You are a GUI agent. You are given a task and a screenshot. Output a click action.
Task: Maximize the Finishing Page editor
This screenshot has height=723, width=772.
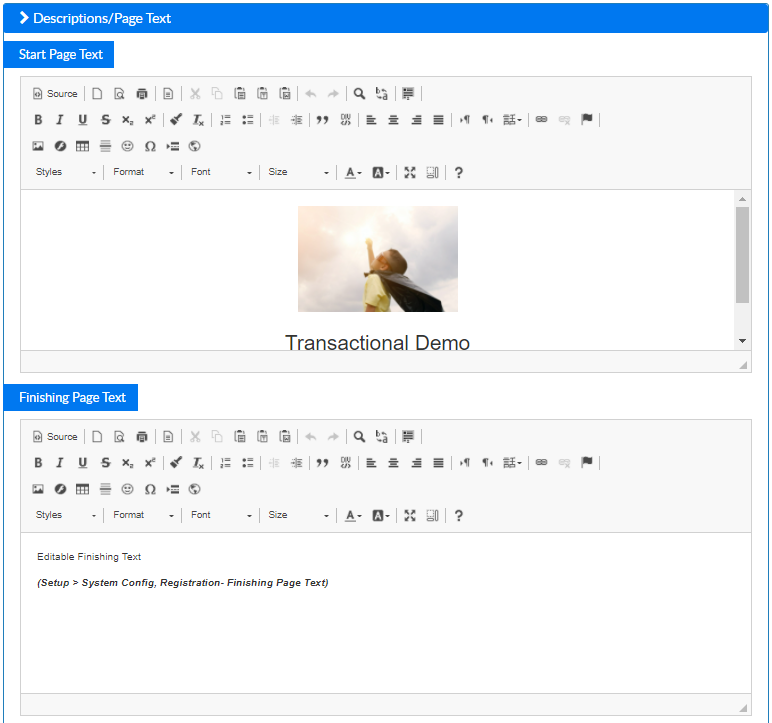click(410, 516)
